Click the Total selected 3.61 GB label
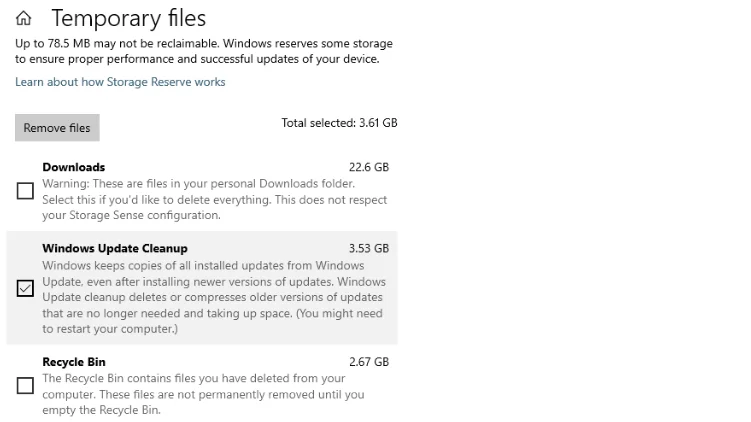The image size is (751, 422). coord(339,123)
